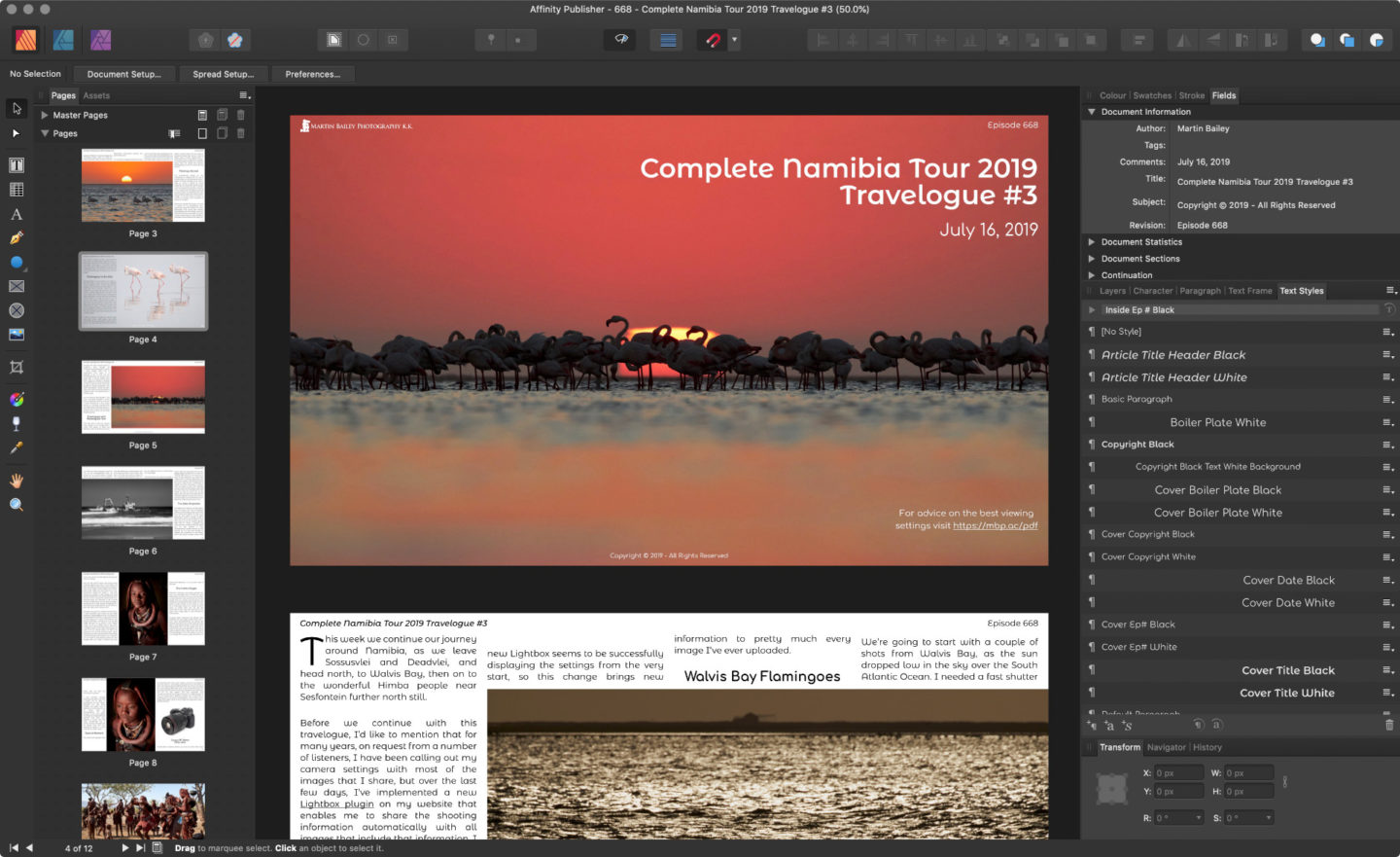
Task: Select the Frame Text tool
Action: point(17,165)
